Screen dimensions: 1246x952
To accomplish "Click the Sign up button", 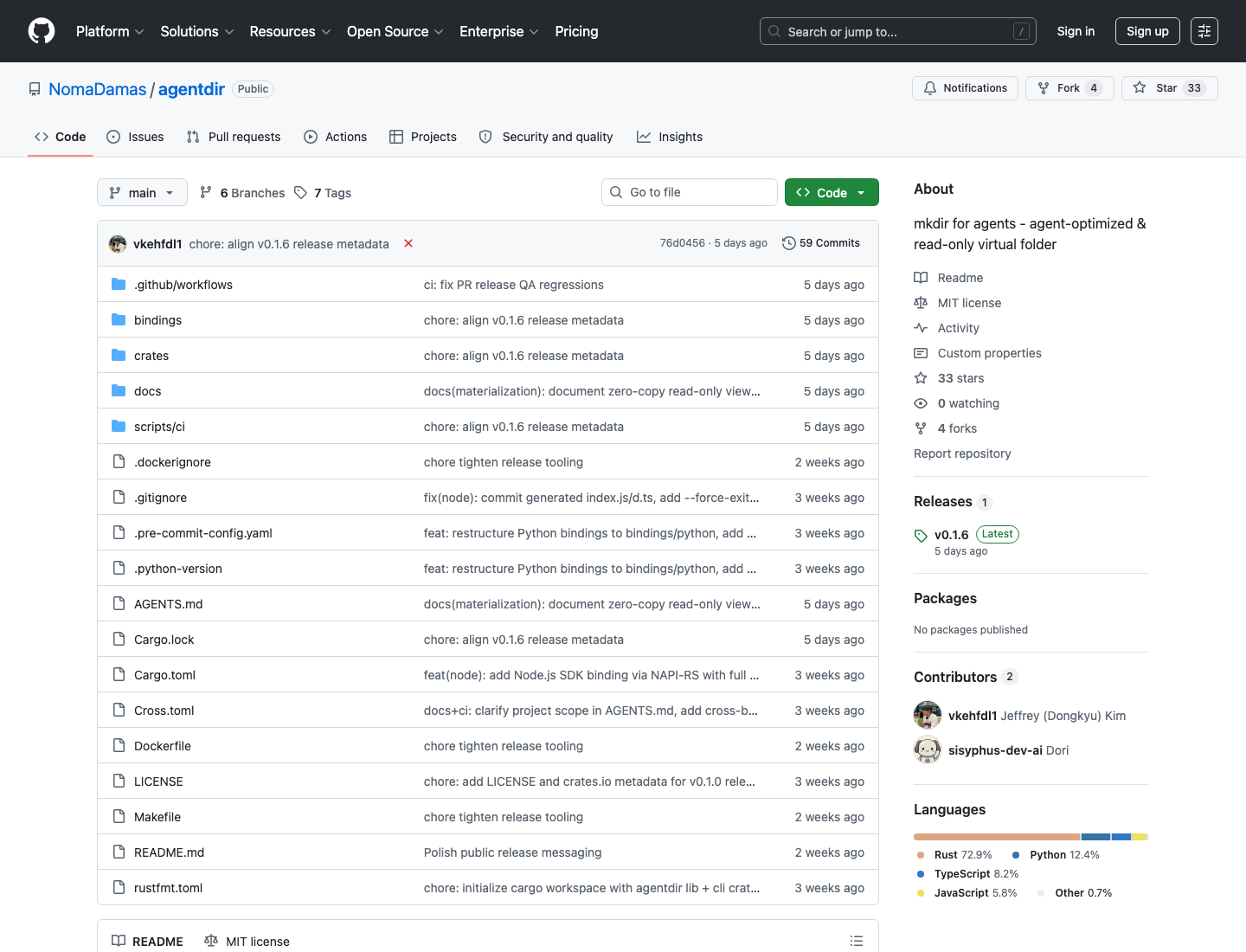I will click(x=1147, y=31).
